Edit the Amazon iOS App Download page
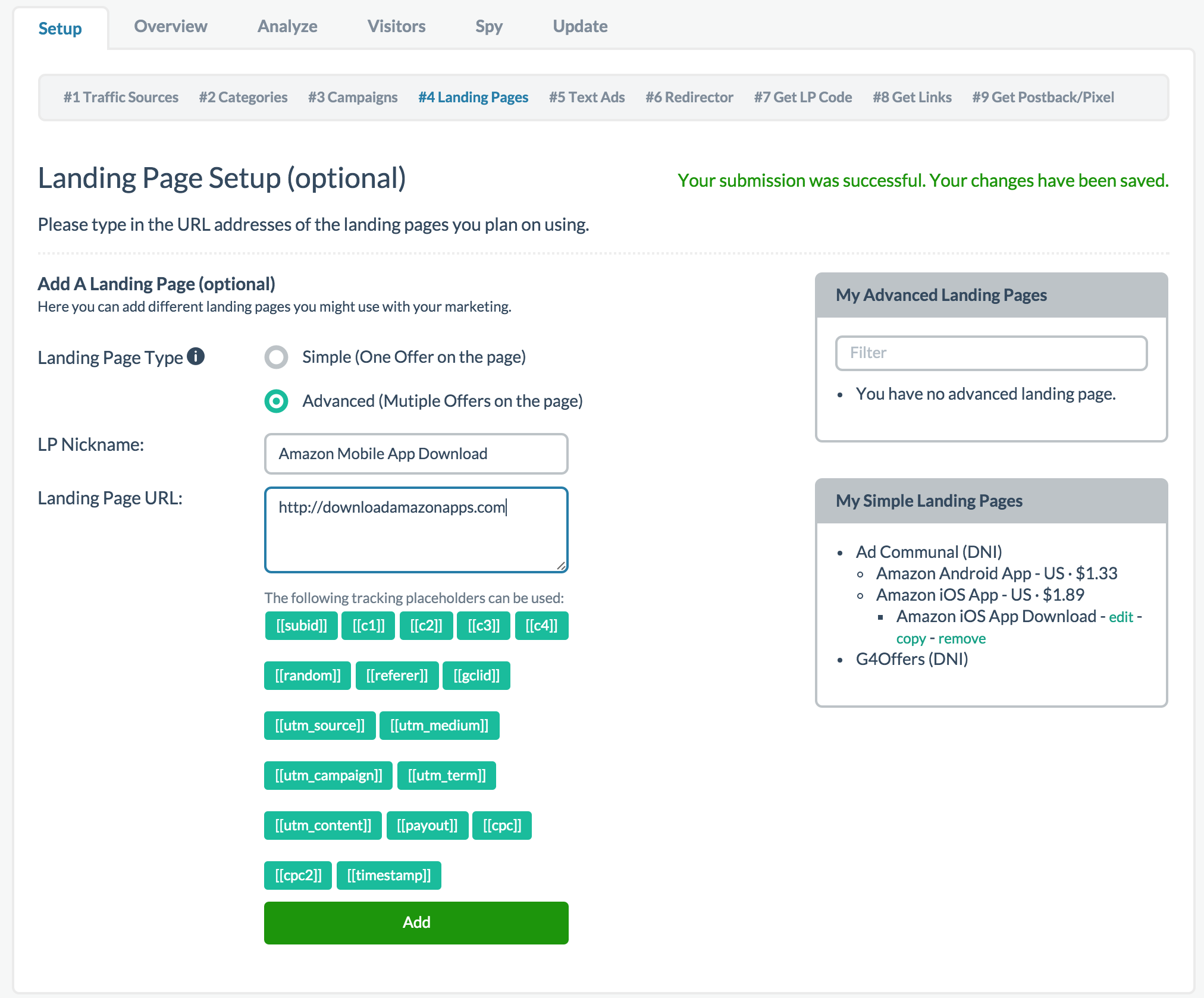Image resolution: width=1204 pixels, height=998 pixels. (x=1122, y=617)
